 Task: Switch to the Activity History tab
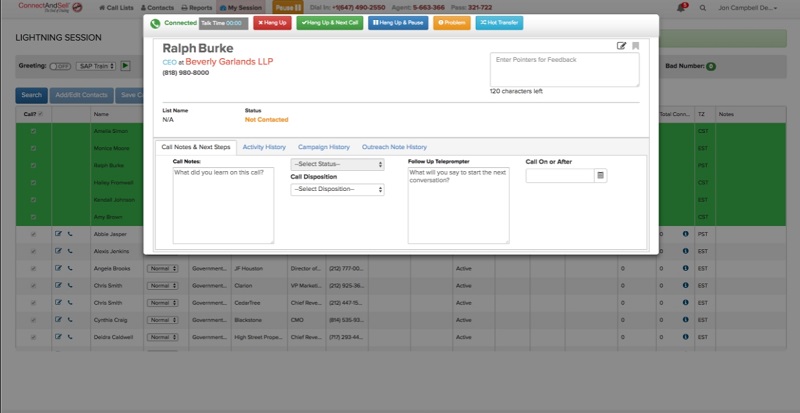click(264, 147)
